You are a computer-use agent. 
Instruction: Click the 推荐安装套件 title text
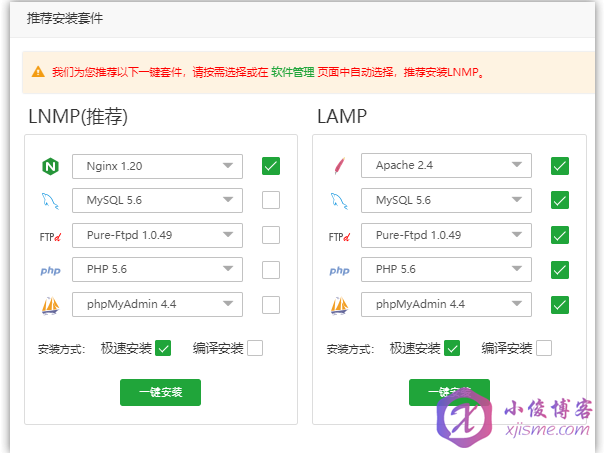[x=65, y=18]
